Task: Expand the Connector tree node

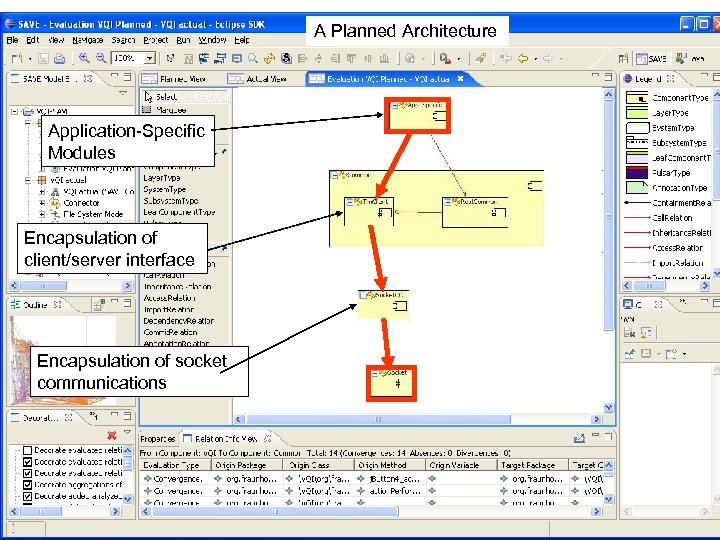Action: click(42, 202)
